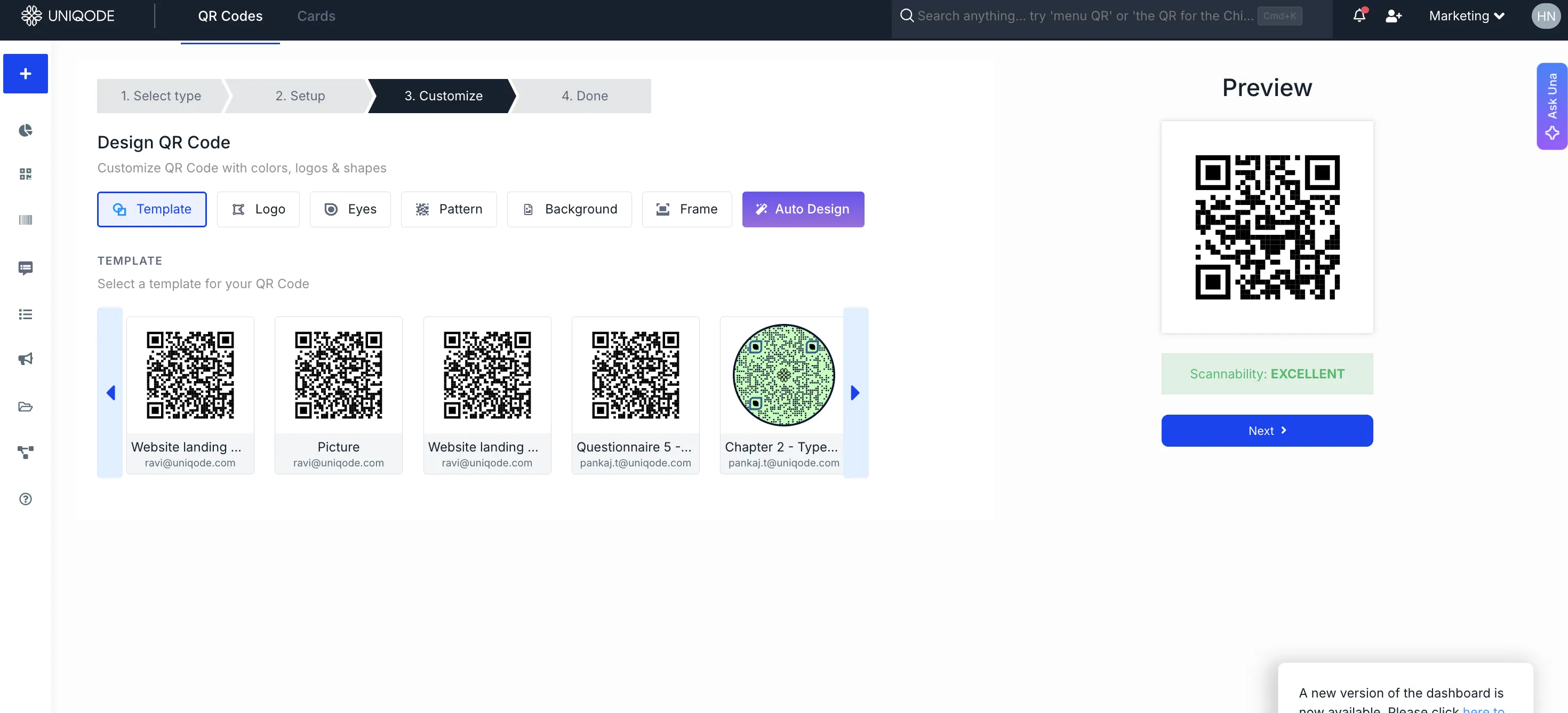Screen dimensions: 1568x713
Task: Click the 'Preview' heading
Action: point(1267,88)
